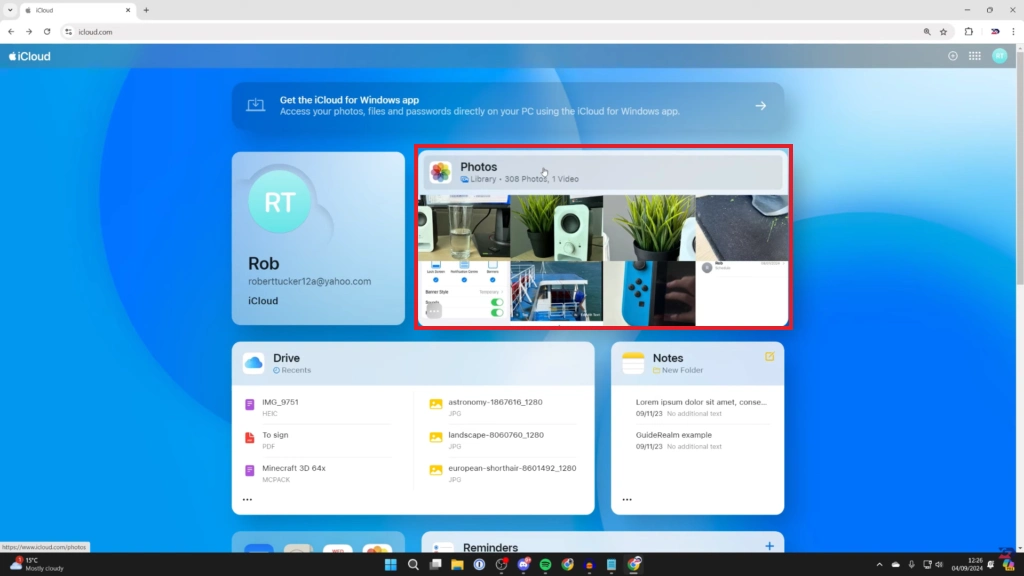Viewport: 1024px width, 576px height.
Task: Open Photos tile ellipsis options button
Action: click(434, 311)
